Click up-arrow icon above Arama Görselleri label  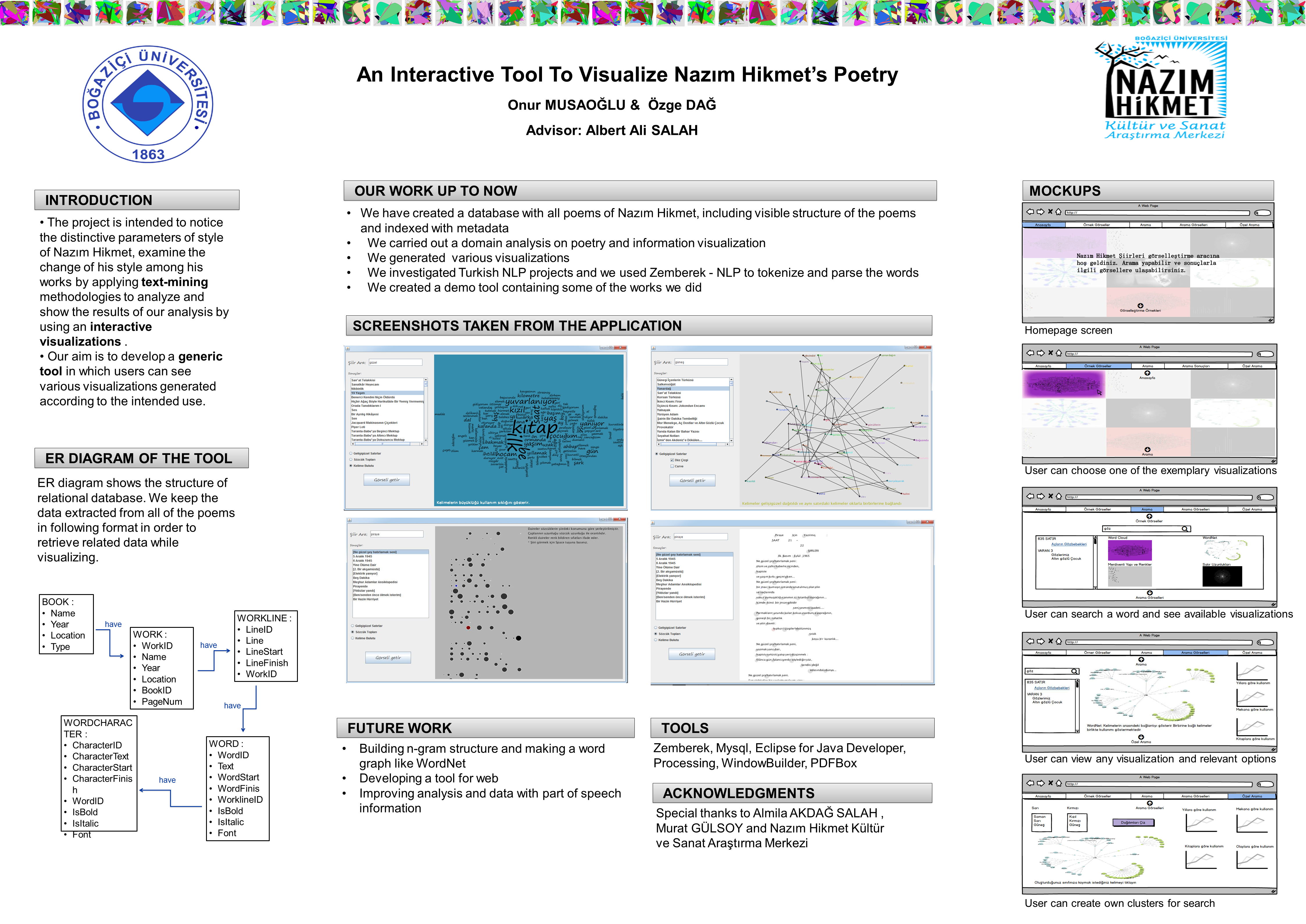pyautogui.click(x=1150, y=803)
